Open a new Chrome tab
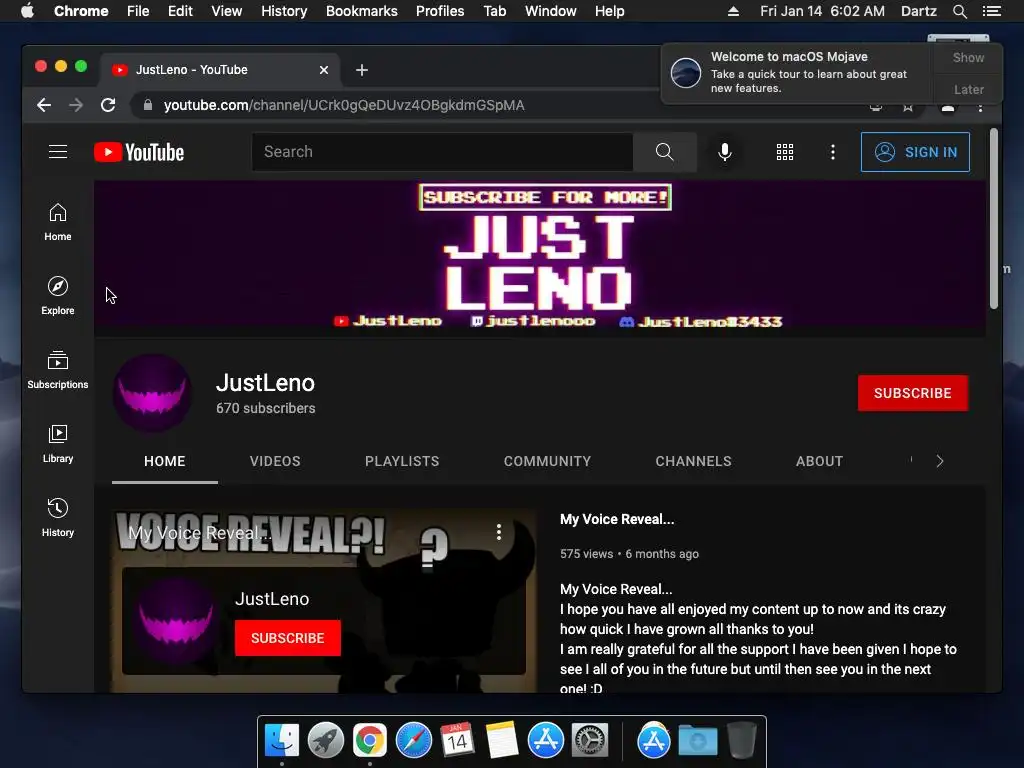Viewport: 1024px width, 768px height. tap(362, 70)
